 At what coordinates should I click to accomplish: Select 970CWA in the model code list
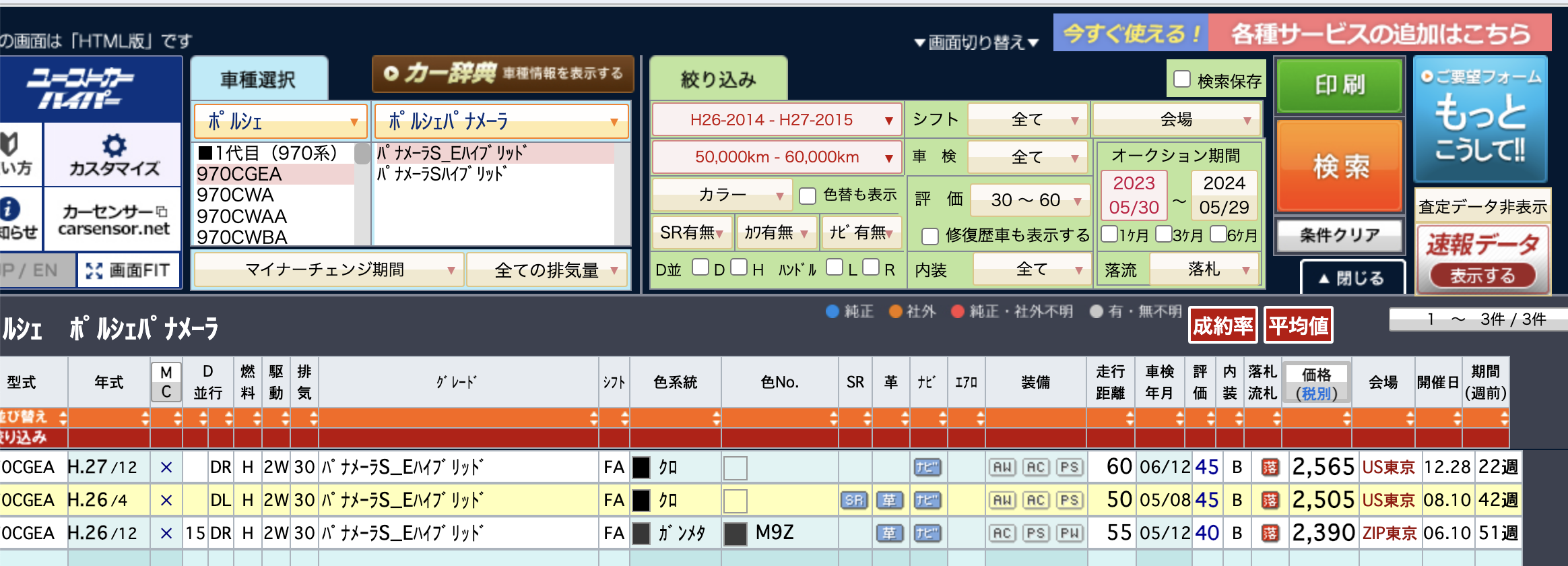[x=274, y=195]
